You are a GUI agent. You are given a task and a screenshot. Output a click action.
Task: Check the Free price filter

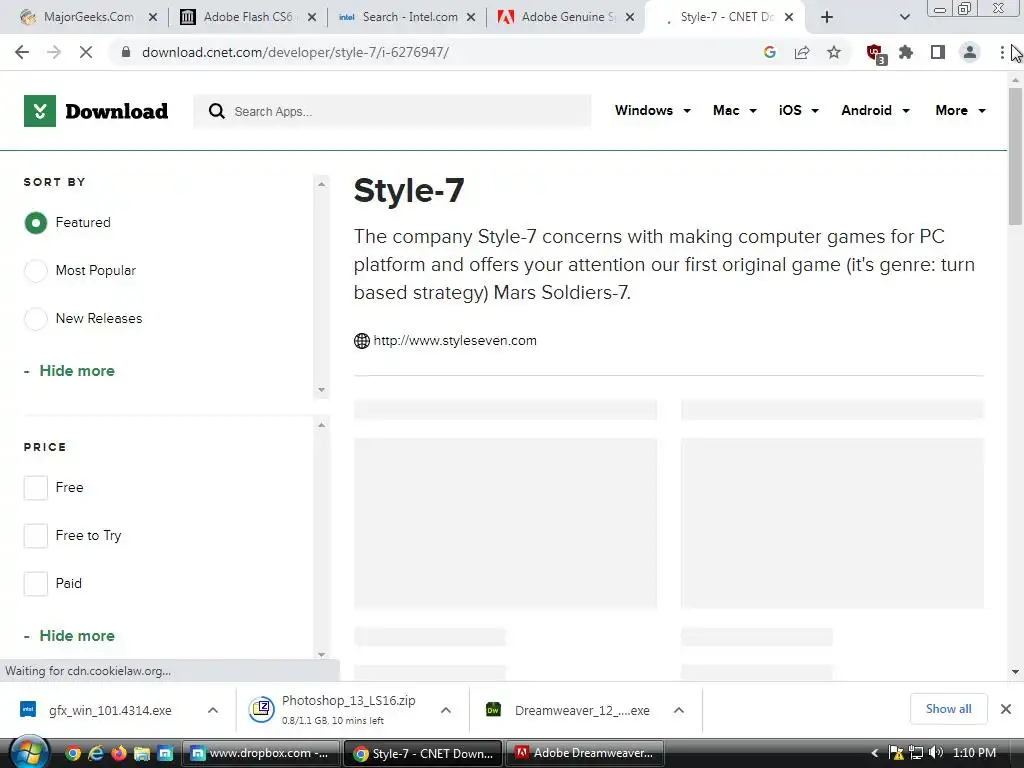tap(36, 488)
